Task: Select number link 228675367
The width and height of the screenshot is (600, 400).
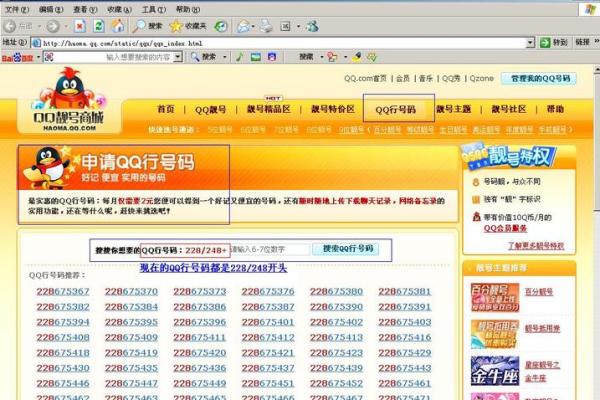Action: (63, 292)
